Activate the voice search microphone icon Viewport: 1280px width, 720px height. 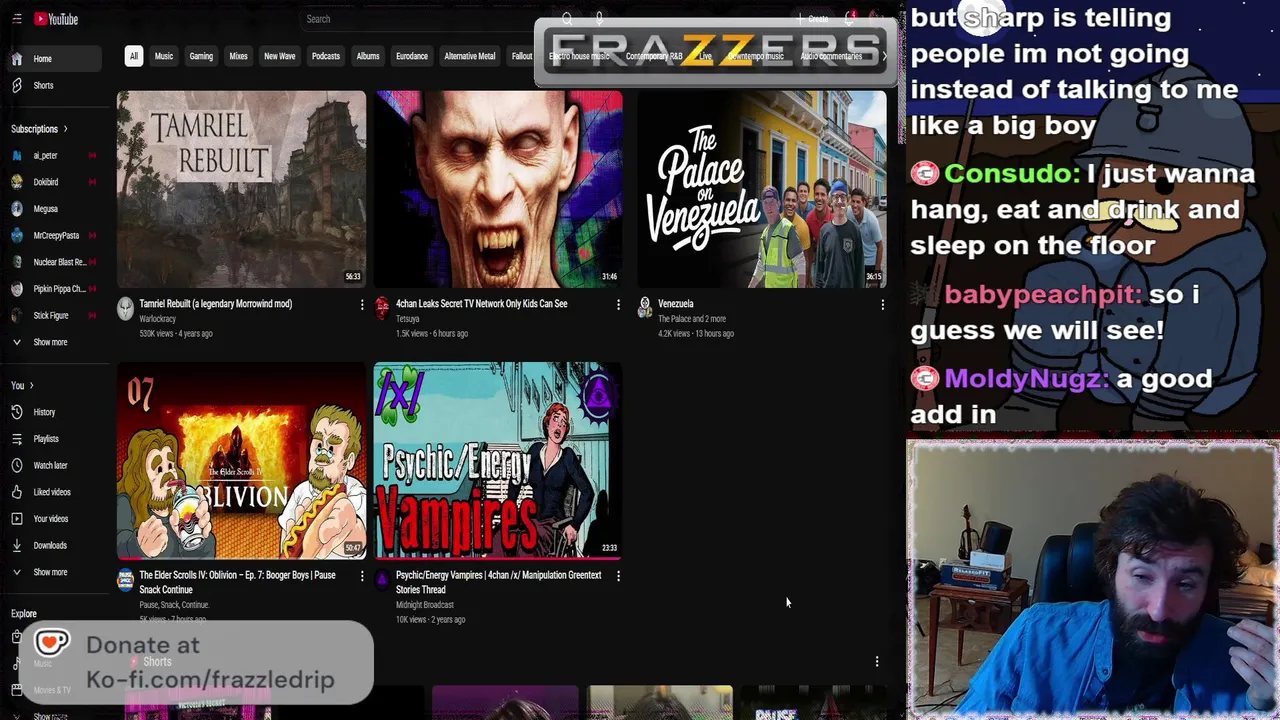[x=599, y=19]
